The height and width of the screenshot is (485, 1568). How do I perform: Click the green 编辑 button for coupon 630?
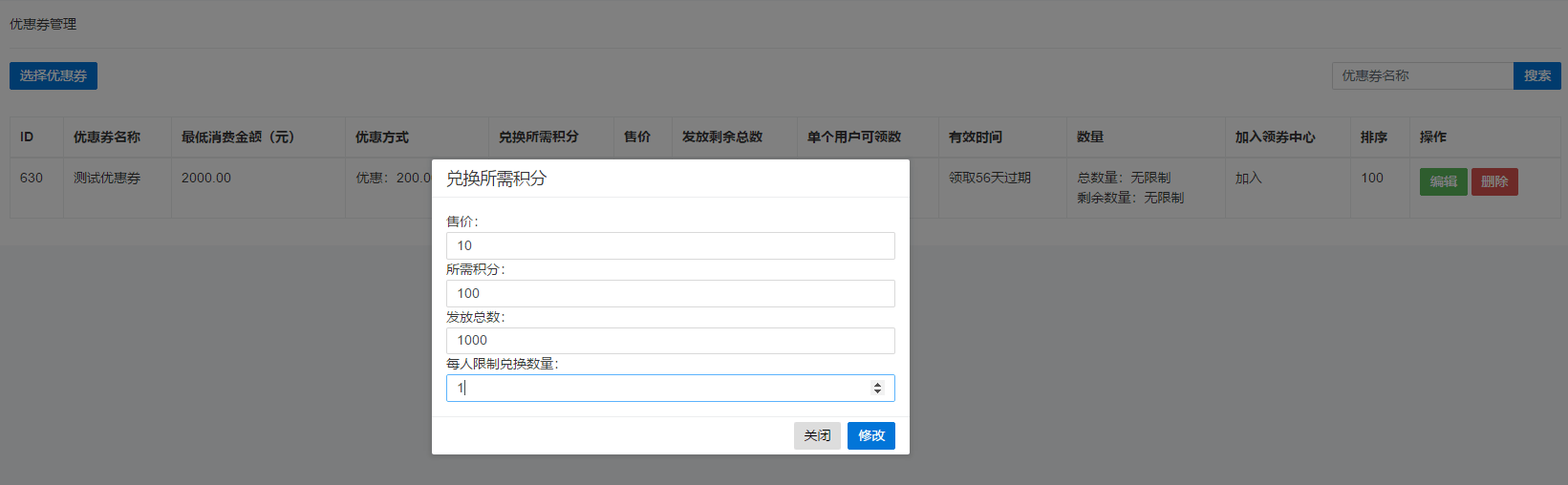[1443, 181]
